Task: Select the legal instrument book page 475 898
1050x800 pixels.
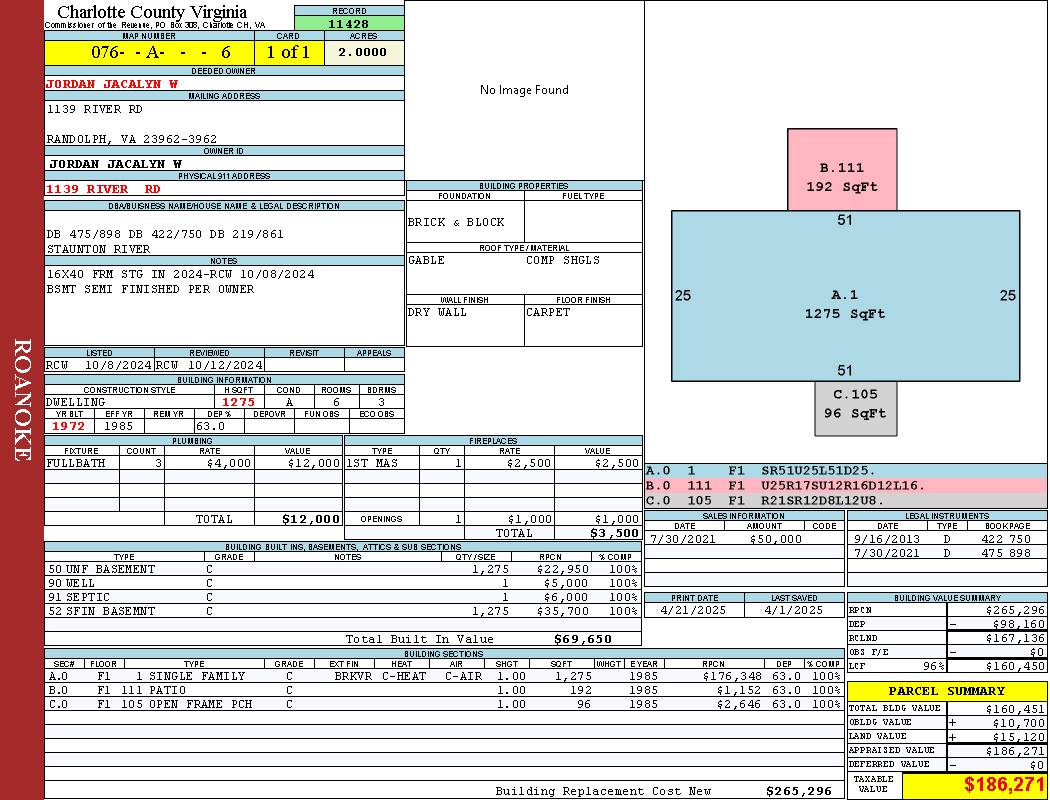Action: tap(1005, 553)
